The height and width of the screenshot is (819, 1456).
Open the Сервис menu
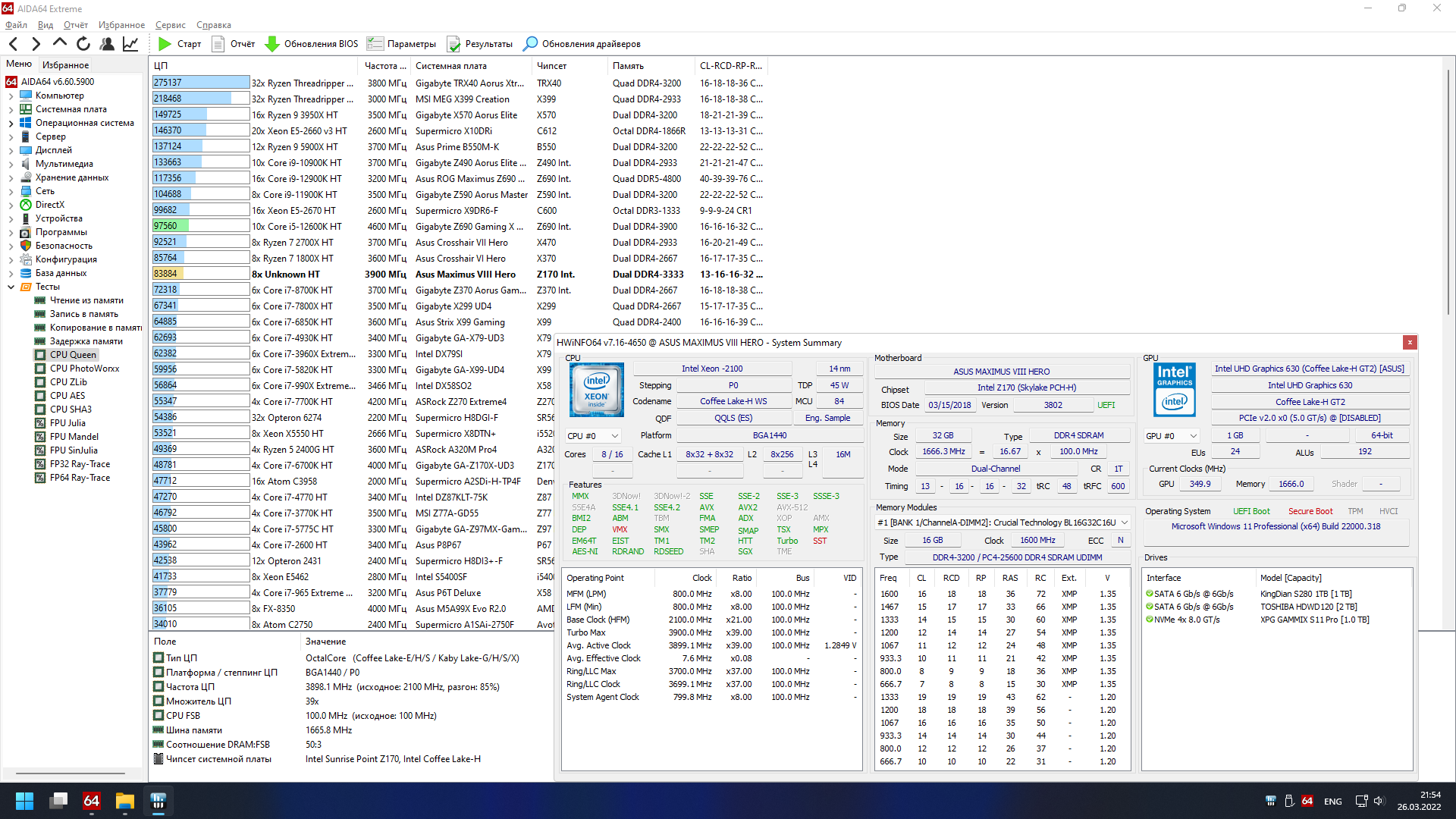pos(170,25)
